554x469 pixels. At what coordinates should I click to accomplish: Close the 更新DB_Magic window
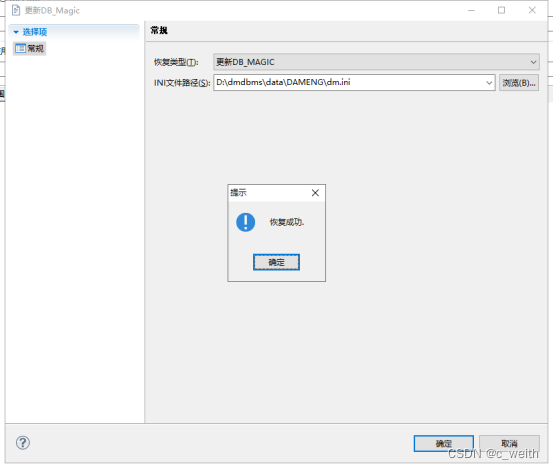pyautogui.click(x=532, y=11)
